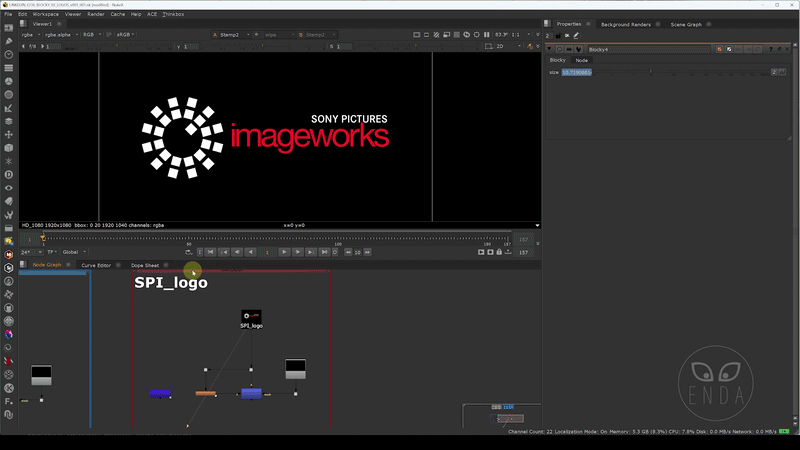Open the wipe mode dropdown
This screenshot has height=450, width=800.
pos(279,35)
